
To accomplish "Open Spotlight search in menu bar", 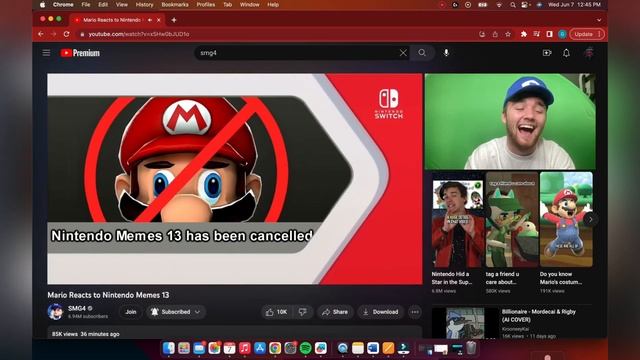I will [x=512, y=5].
